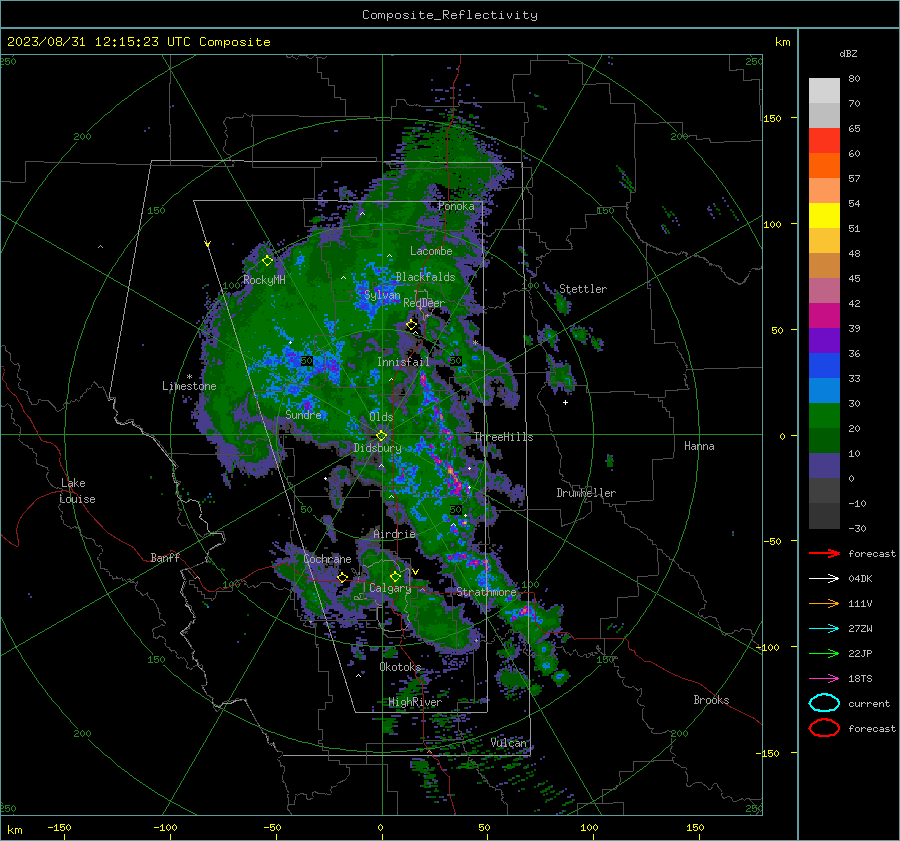Screen dimensions: 900x841
Task: Click the yellow diamond marker at Calgary
Action: point(395,576)
